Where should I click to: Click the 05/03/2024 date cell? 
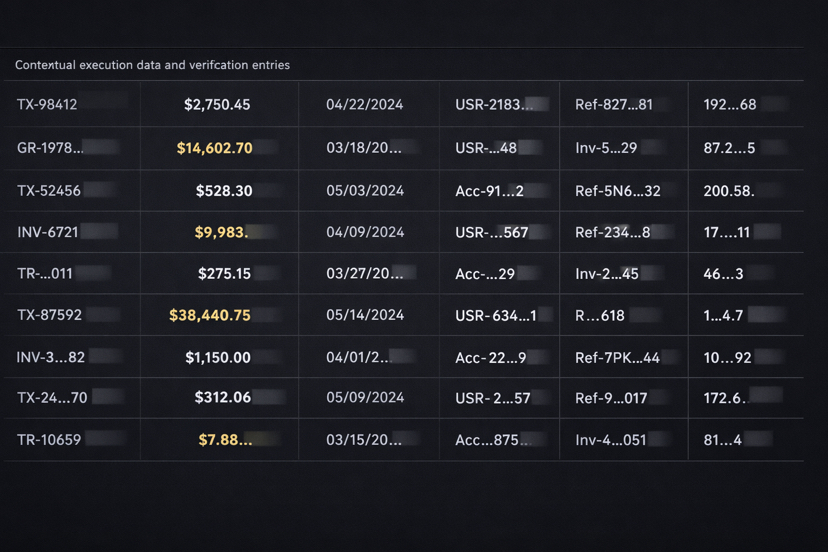365,191
